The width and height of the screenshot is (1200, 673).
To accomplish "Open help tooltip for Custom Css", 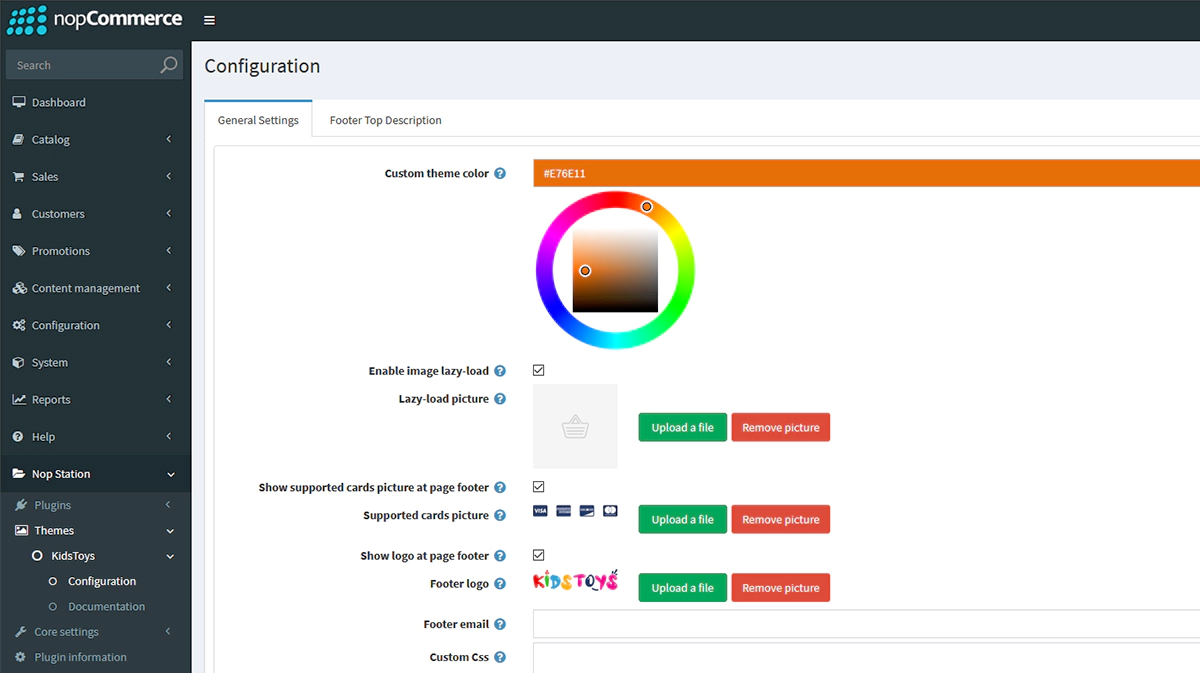I will (500, 657).
